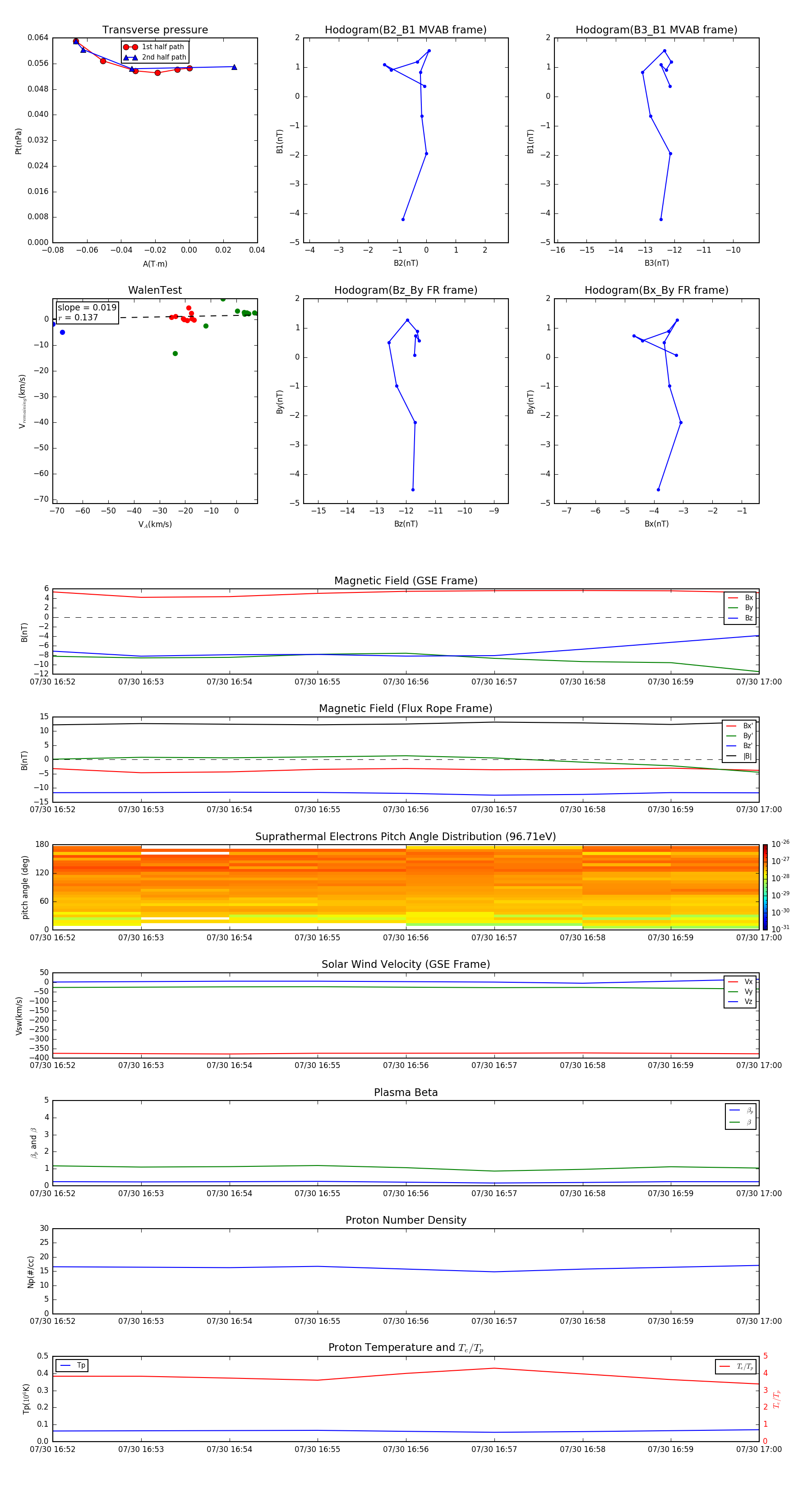The image size is (812, 1489).
Task: Click the 'pitch angle (deg)' axis label
Action: point(25,887)
